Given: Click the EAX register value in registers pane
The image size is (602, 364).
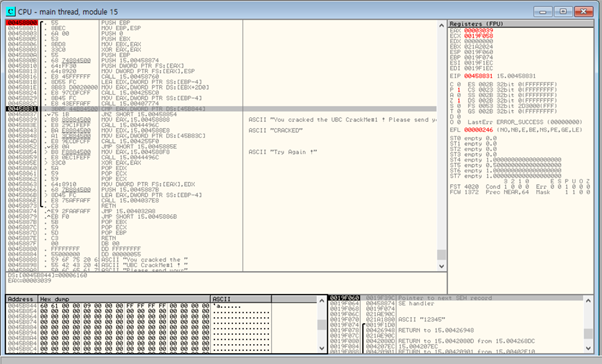Looking at the screenshot, I should pyautogui.click(x=478, y=30).
